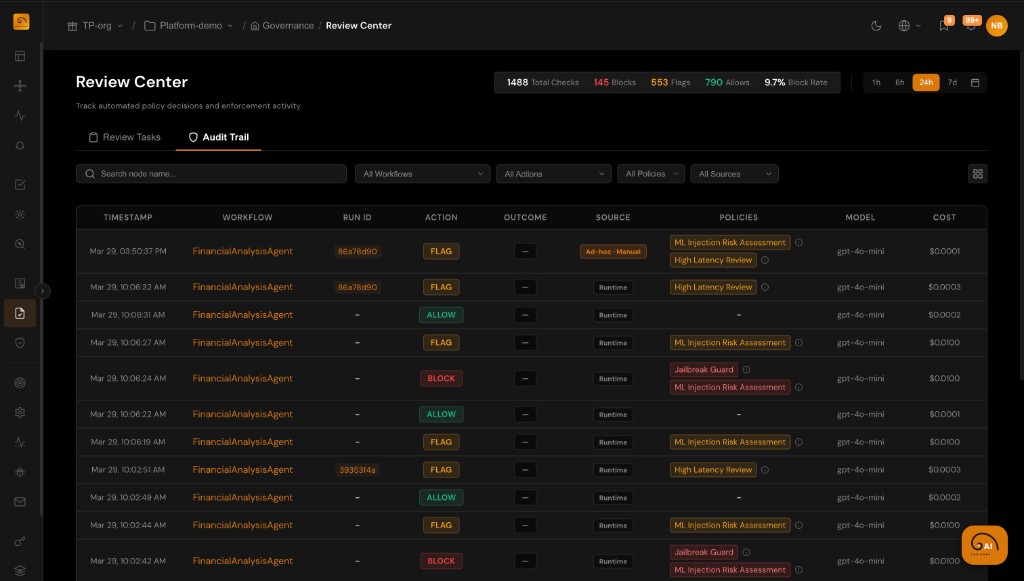Open the AI assistant in the bottom right corner
This screenshot has height=581, width=1024.
983,545
